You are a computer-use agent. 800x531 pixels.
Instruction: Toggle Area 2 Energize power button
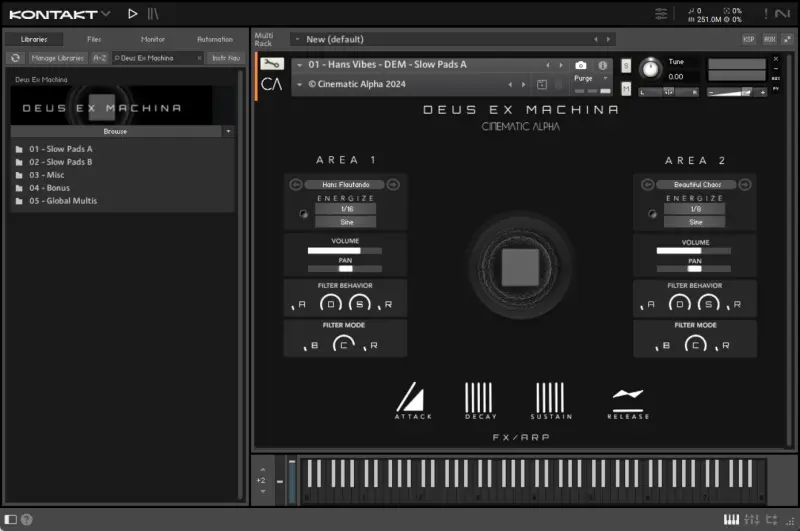652,214
